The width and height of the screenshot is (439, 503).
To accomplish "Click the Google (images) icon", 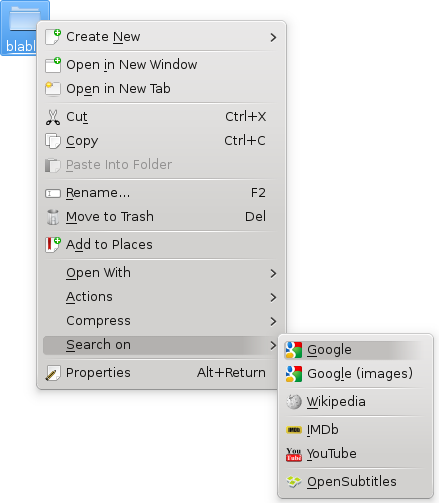I will coord(294,374).
